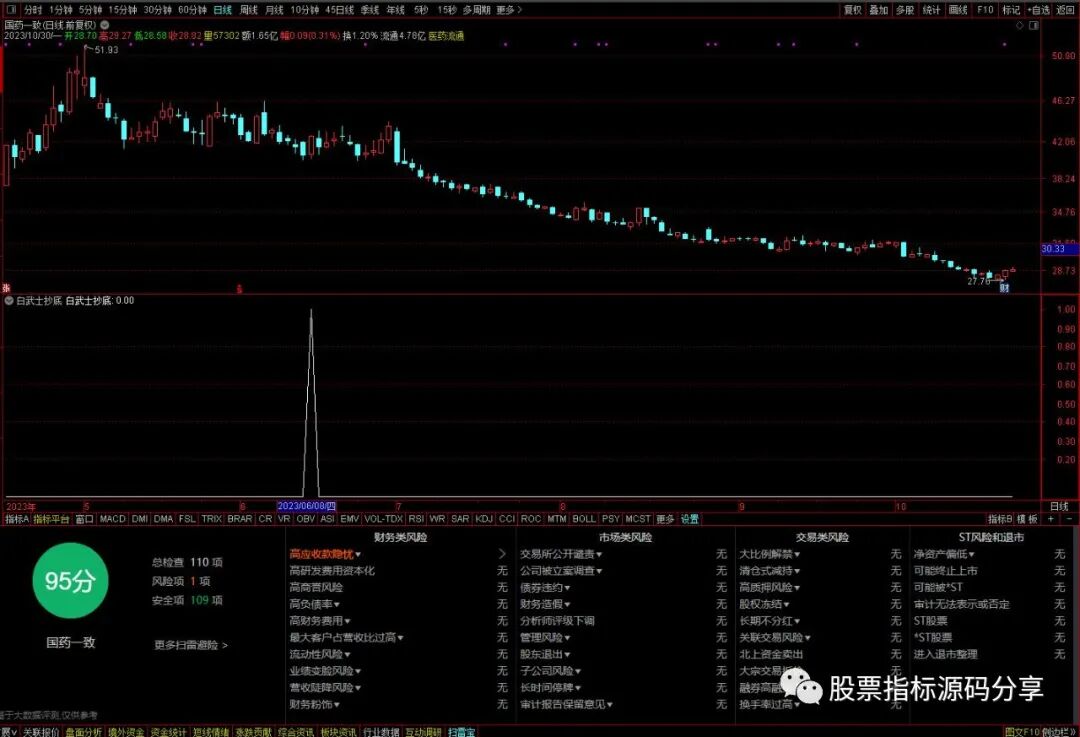Viewport: 1080px width, 737px height.
Task: Click the diamond icon at chart top right
Action: 1020,25
